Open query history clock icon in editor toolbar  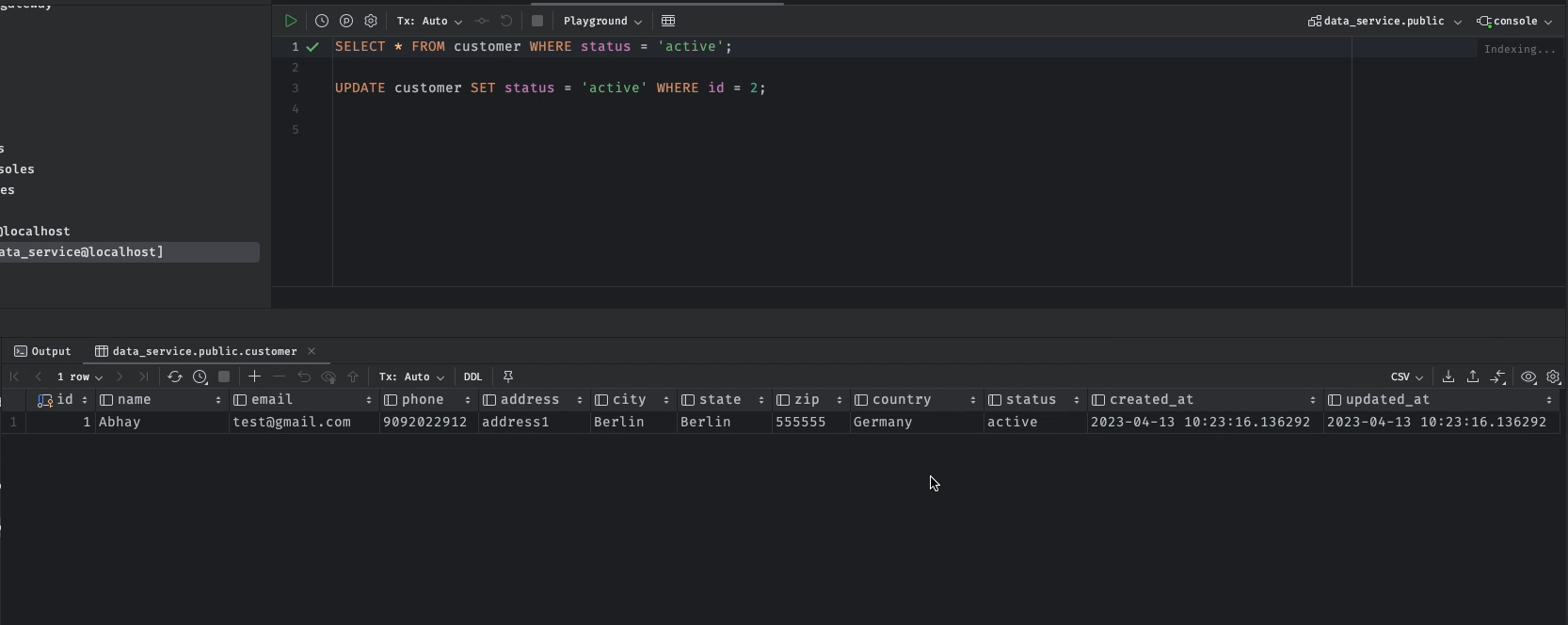[322, 21]
